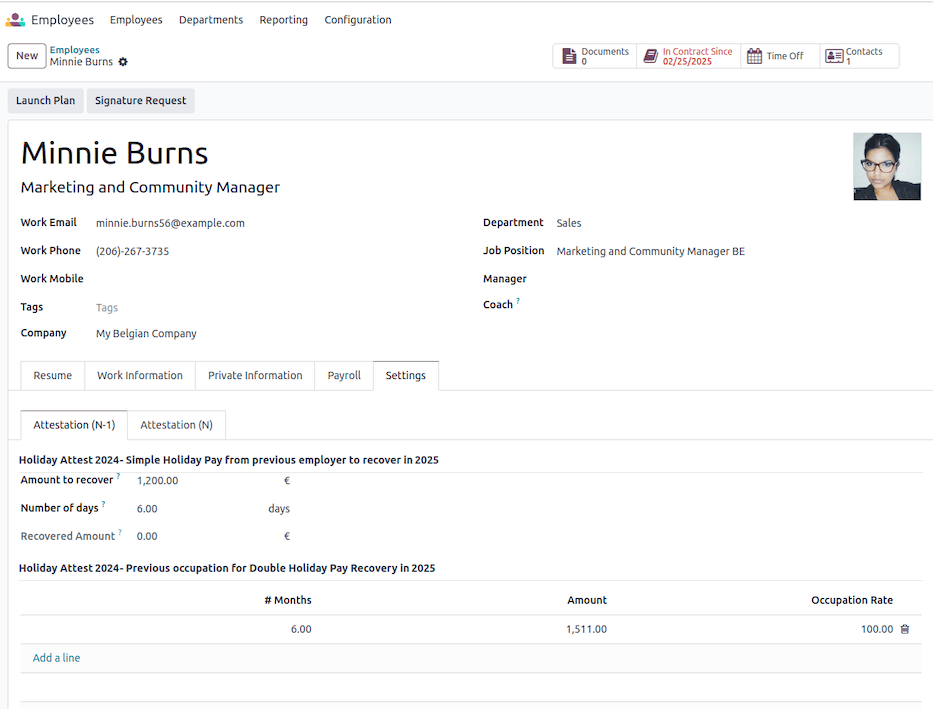Open the Time Off calendar button
This screenshot has height=709, width=933.
coord(780,56)
